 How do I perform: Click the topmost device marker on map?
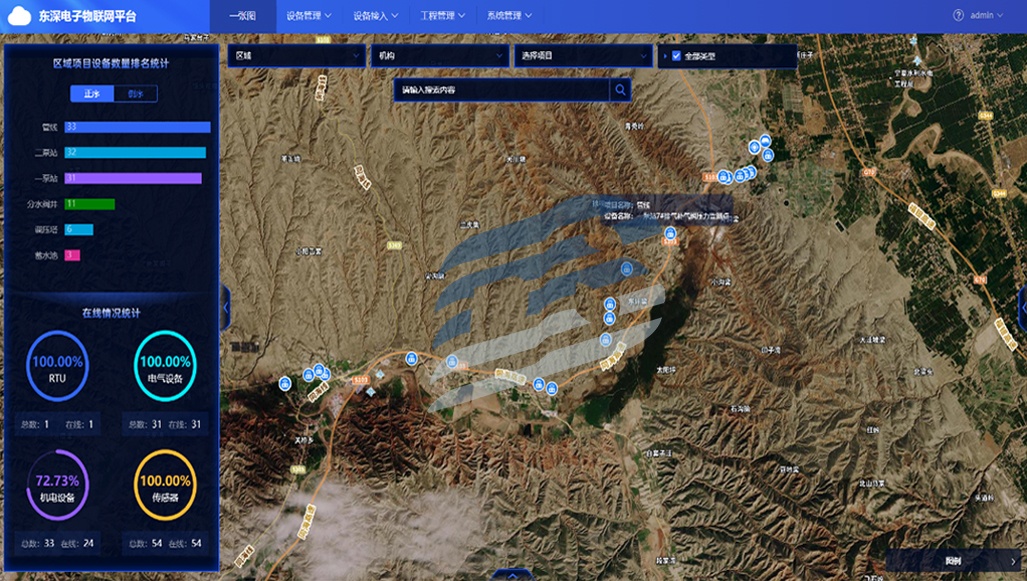[x=765, y=141]
